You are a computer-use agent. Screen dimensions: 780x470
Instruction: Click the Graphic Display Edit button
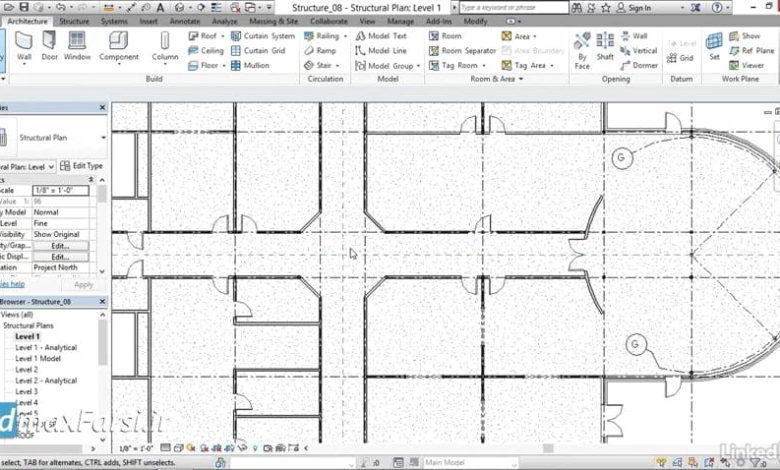point(60,257)
